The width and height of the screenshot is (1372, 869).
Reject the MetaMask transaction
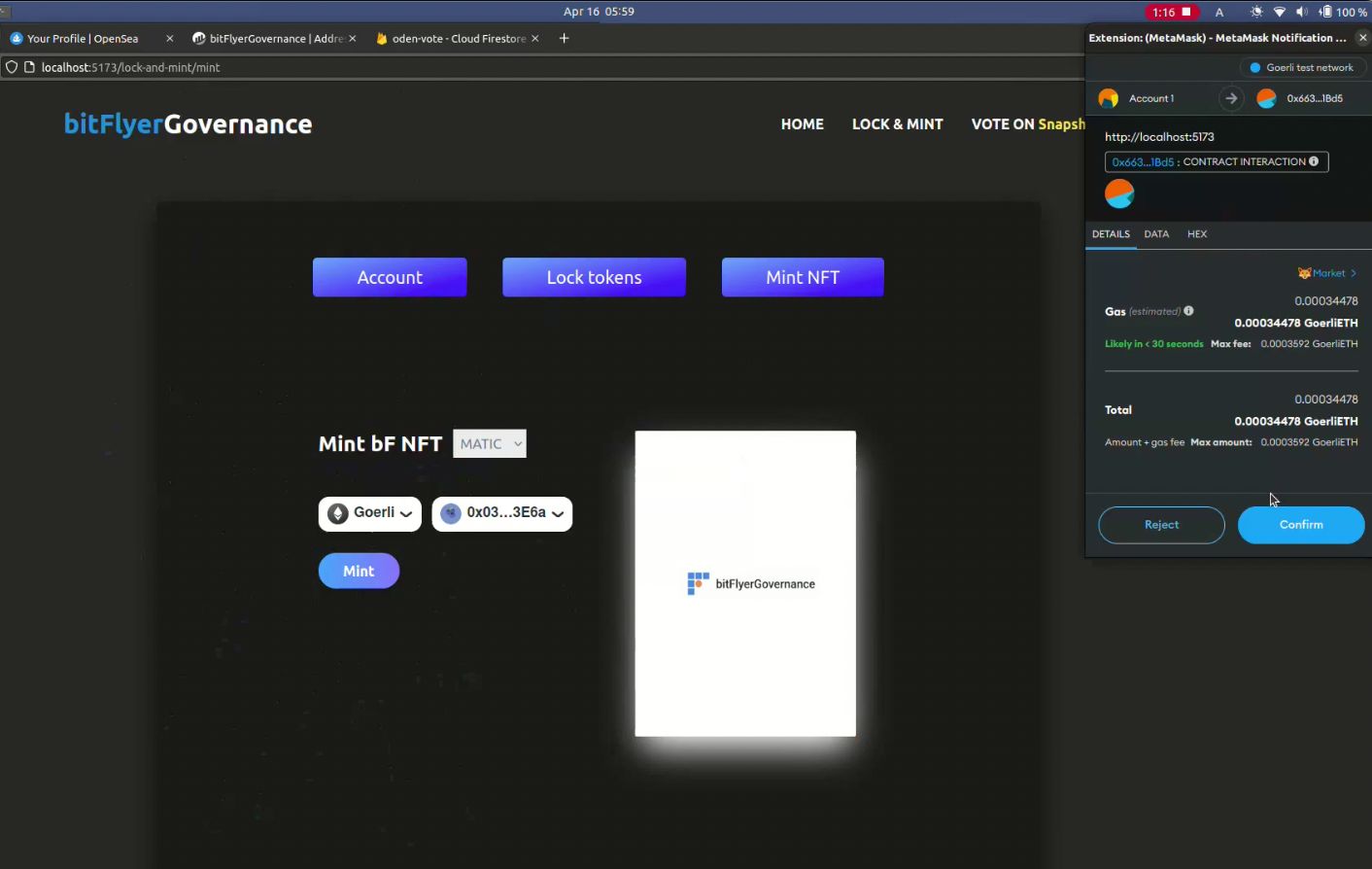click(x=1161, y=525)
